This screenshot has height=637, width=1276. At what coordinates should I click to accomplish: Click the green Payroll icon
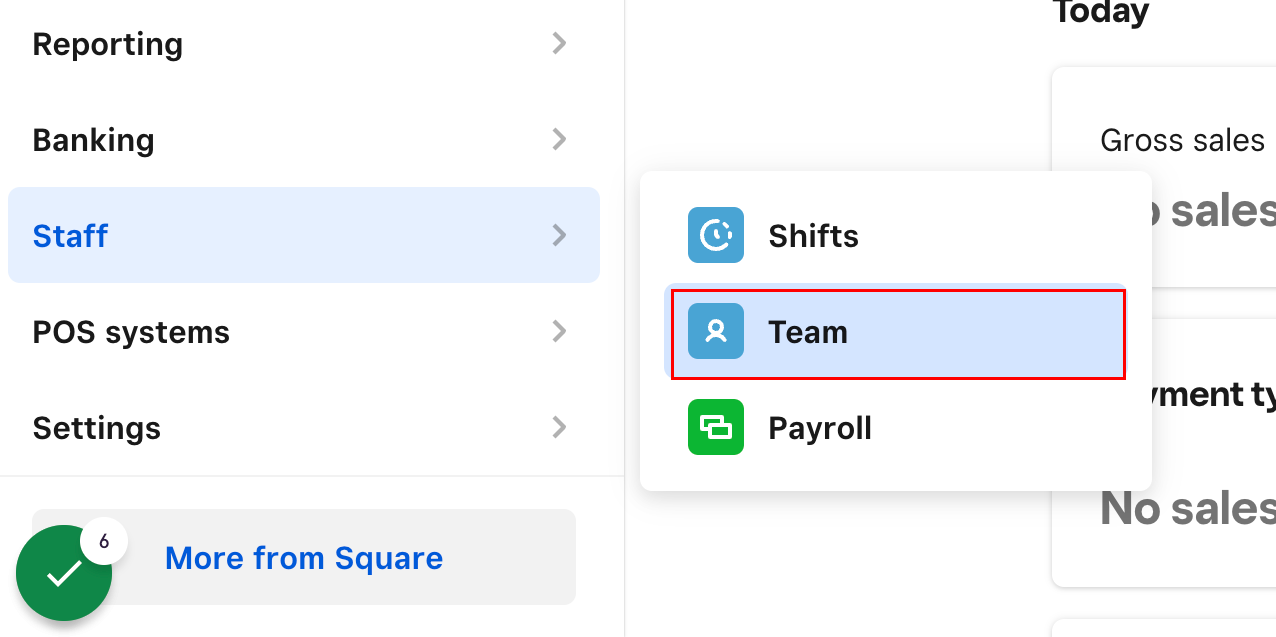716,427
